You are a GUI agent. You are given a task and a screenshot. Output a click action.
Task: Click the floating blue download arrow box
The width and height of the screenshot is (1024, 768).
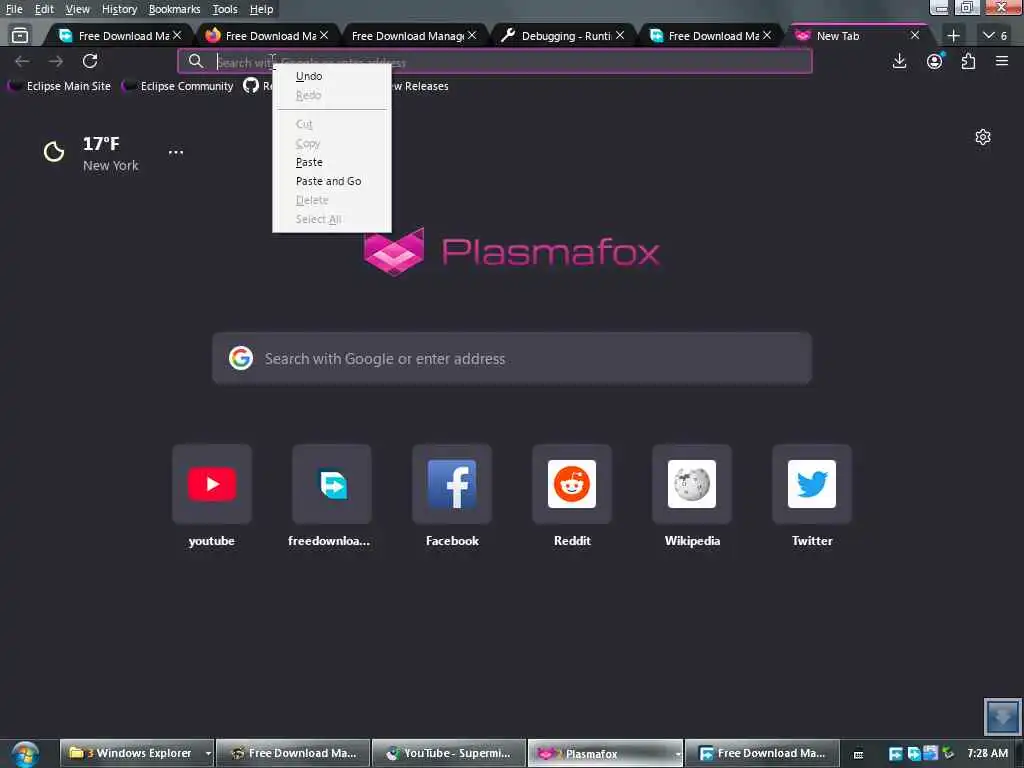(1002, 716)
